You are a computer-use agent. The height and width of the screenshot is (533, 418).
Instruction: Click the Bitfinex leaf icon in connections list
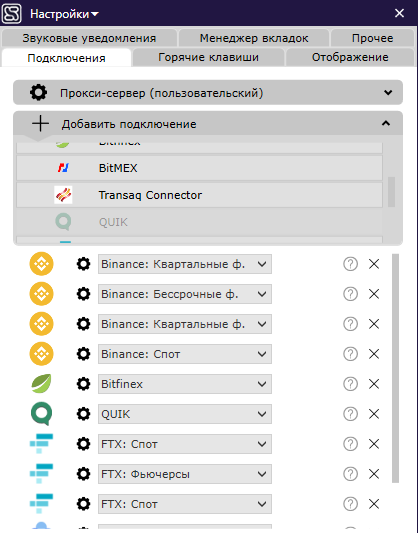point(41,384)
